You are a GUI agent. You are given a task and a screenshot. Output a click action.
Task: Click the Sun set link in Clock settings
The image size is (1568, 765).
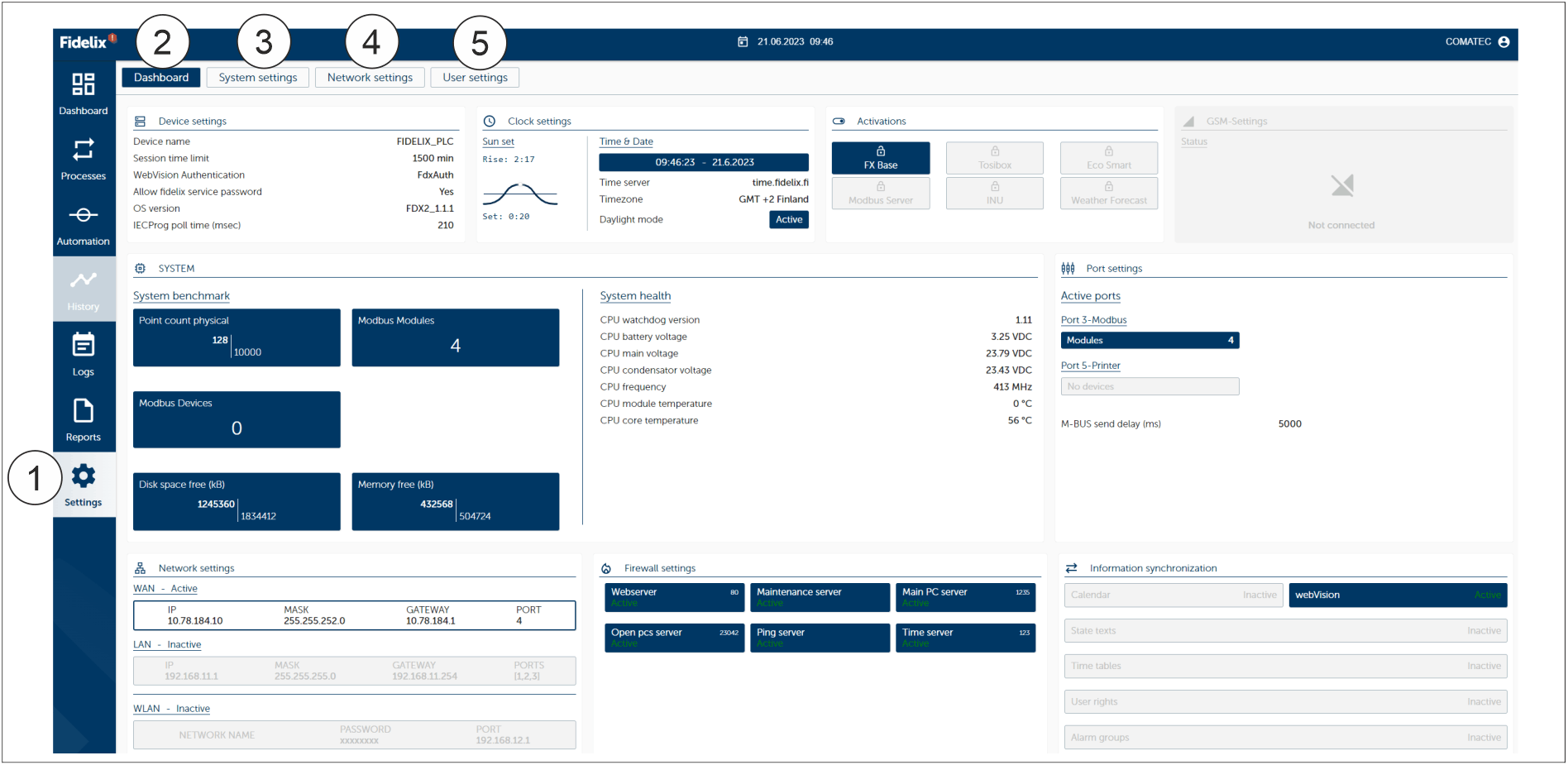tap(498, 141)
